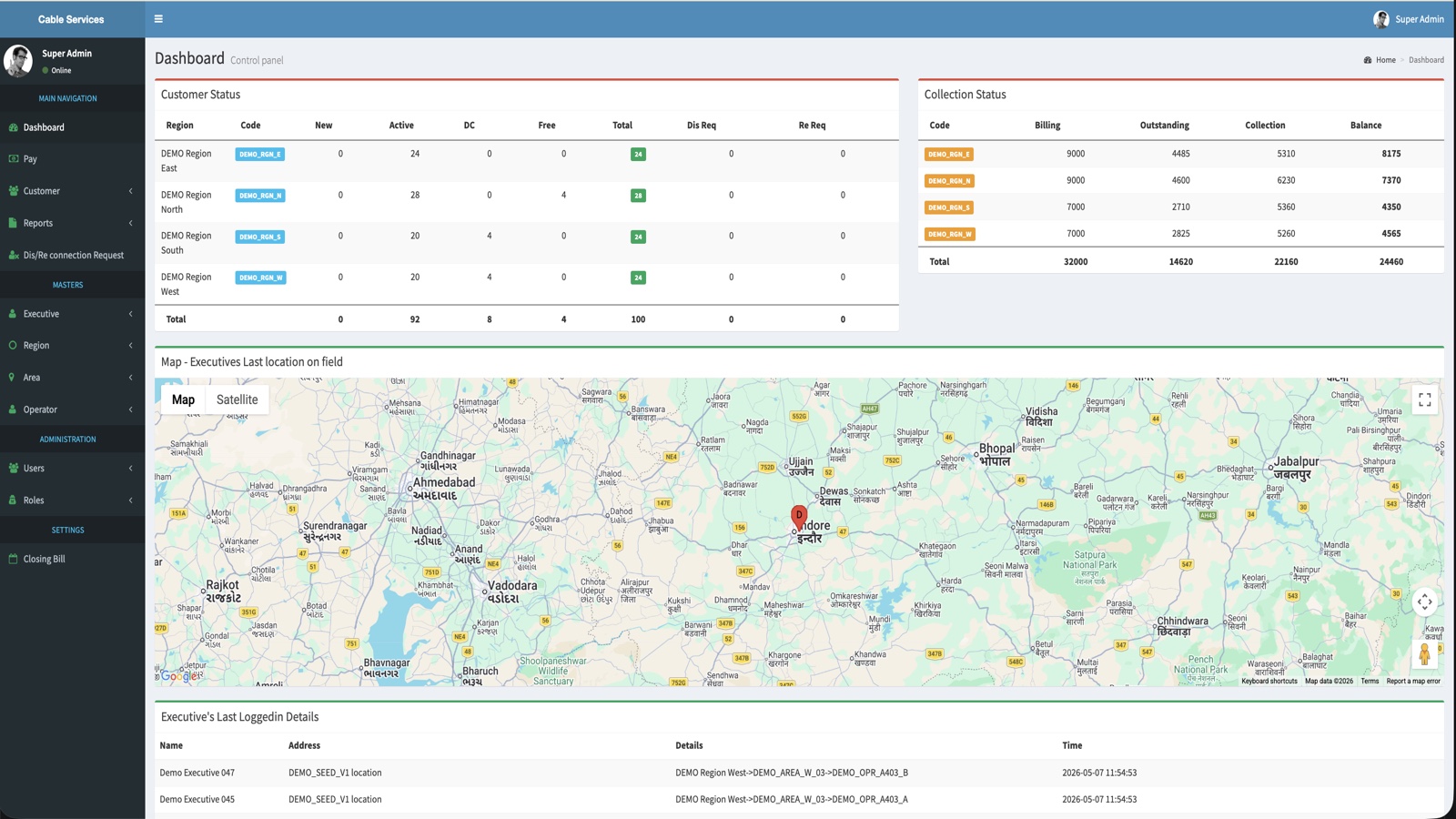Click the Home breadcrumb dashboard icon
This screenshot has width=1456, height=819.
(x=1368, y=60)
